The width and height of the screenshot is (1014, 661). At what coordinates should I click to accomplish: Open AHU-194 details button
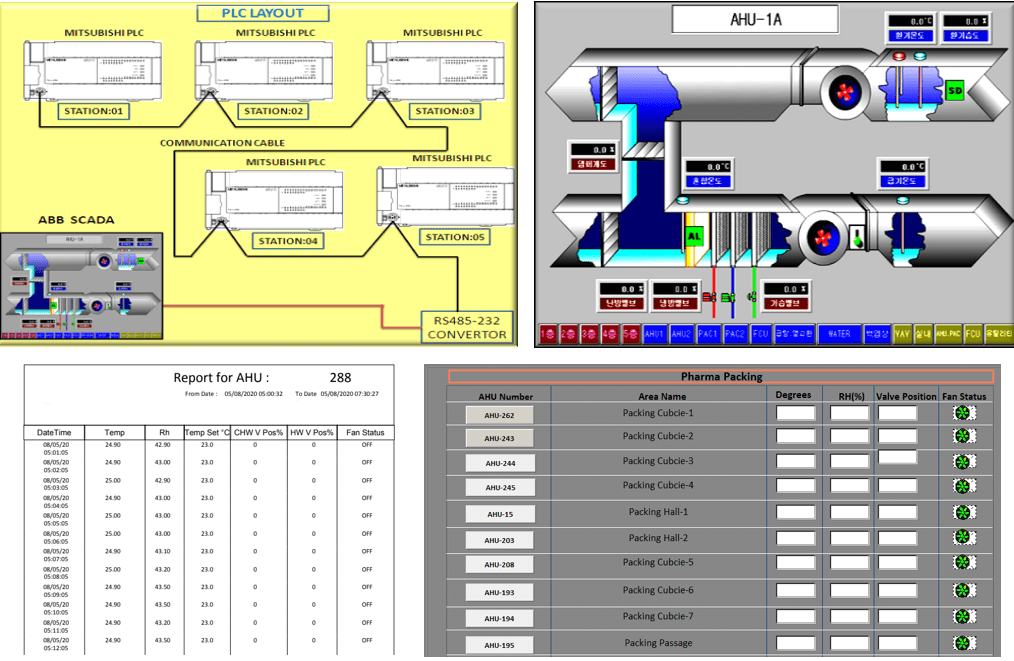500,618
